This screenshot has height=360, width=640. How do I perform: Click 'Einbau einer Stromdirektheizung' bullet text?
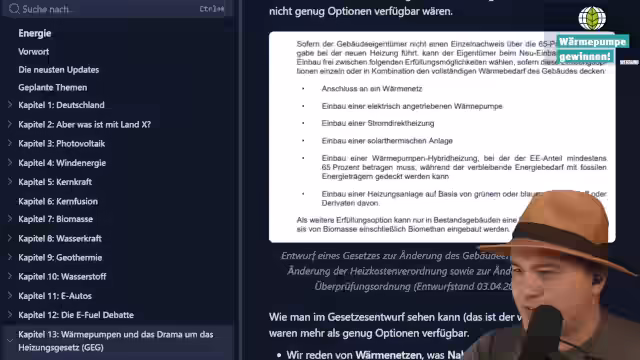coord(378,123)
